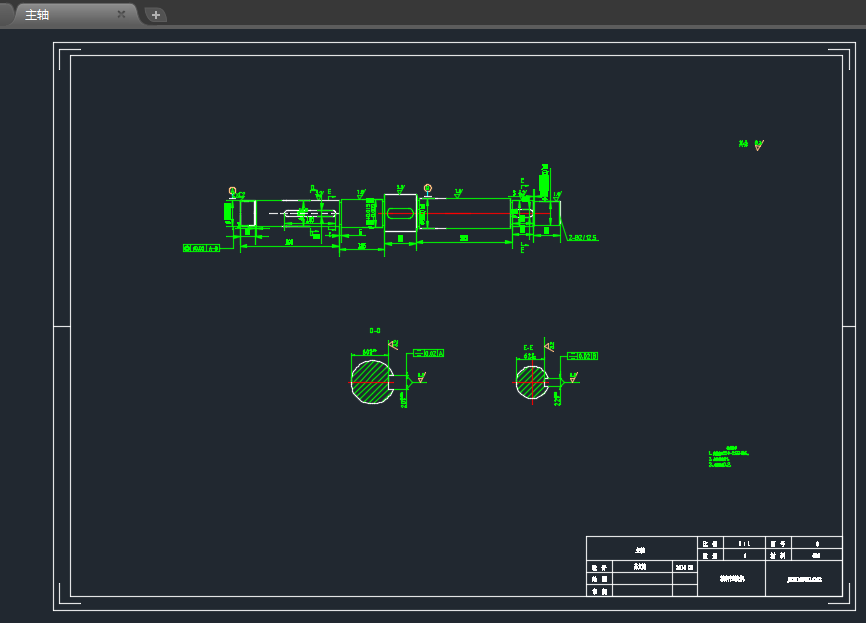866x623 pixels.
Task: Click datum marker A on shaft
Action: tap(233, 192)
